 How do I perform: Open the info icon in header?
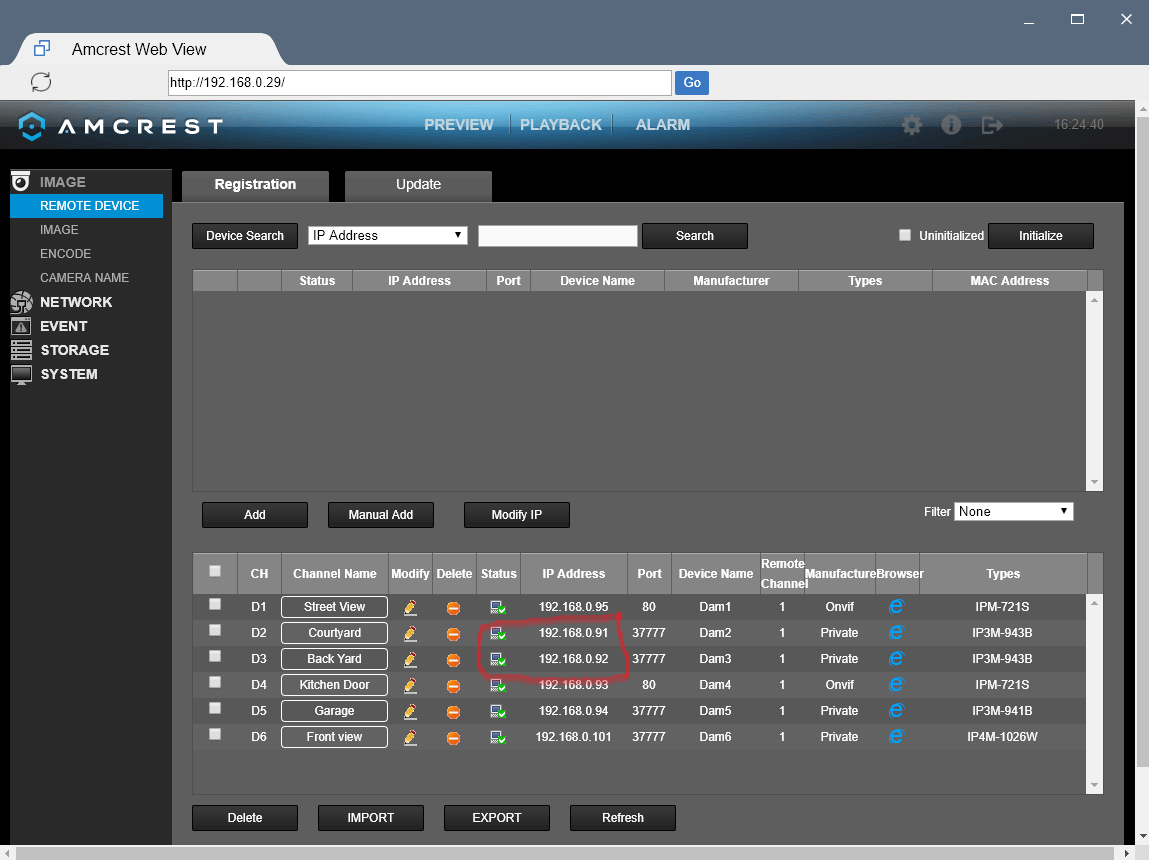951,125
